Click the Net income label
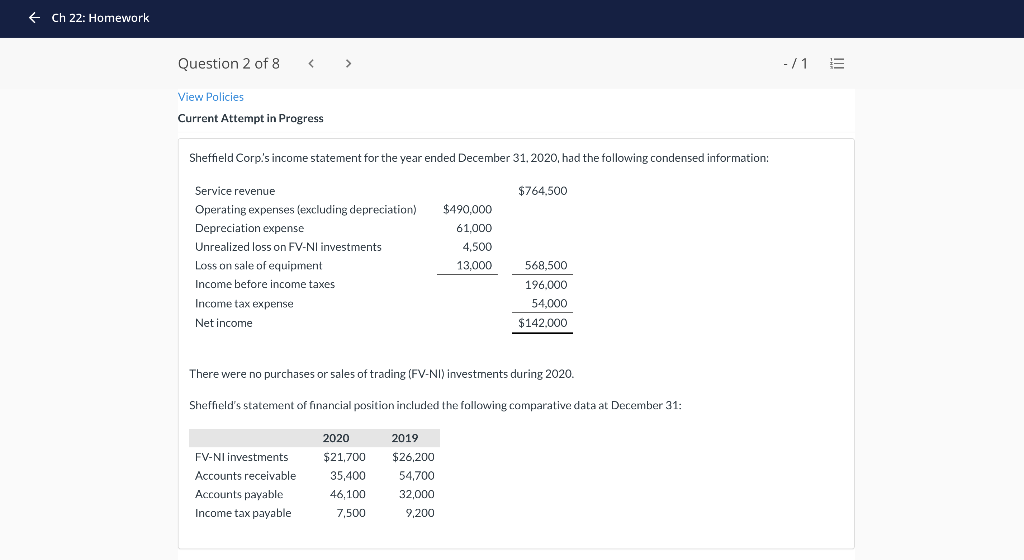This screenshot has width=1024, height=560. (223, 323)
